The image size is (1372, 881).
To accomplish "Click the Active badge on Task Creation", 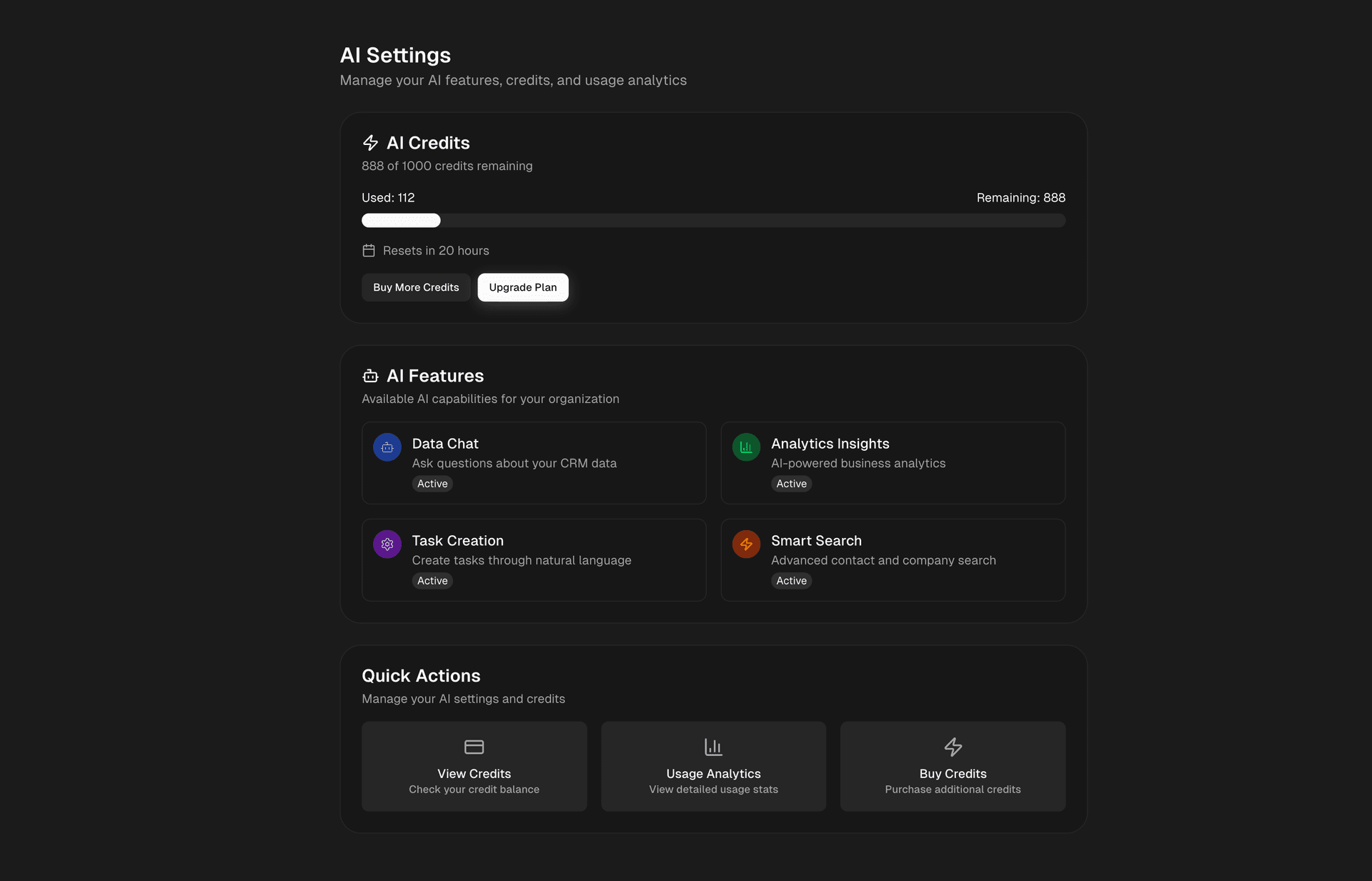I will coord(432,581).
